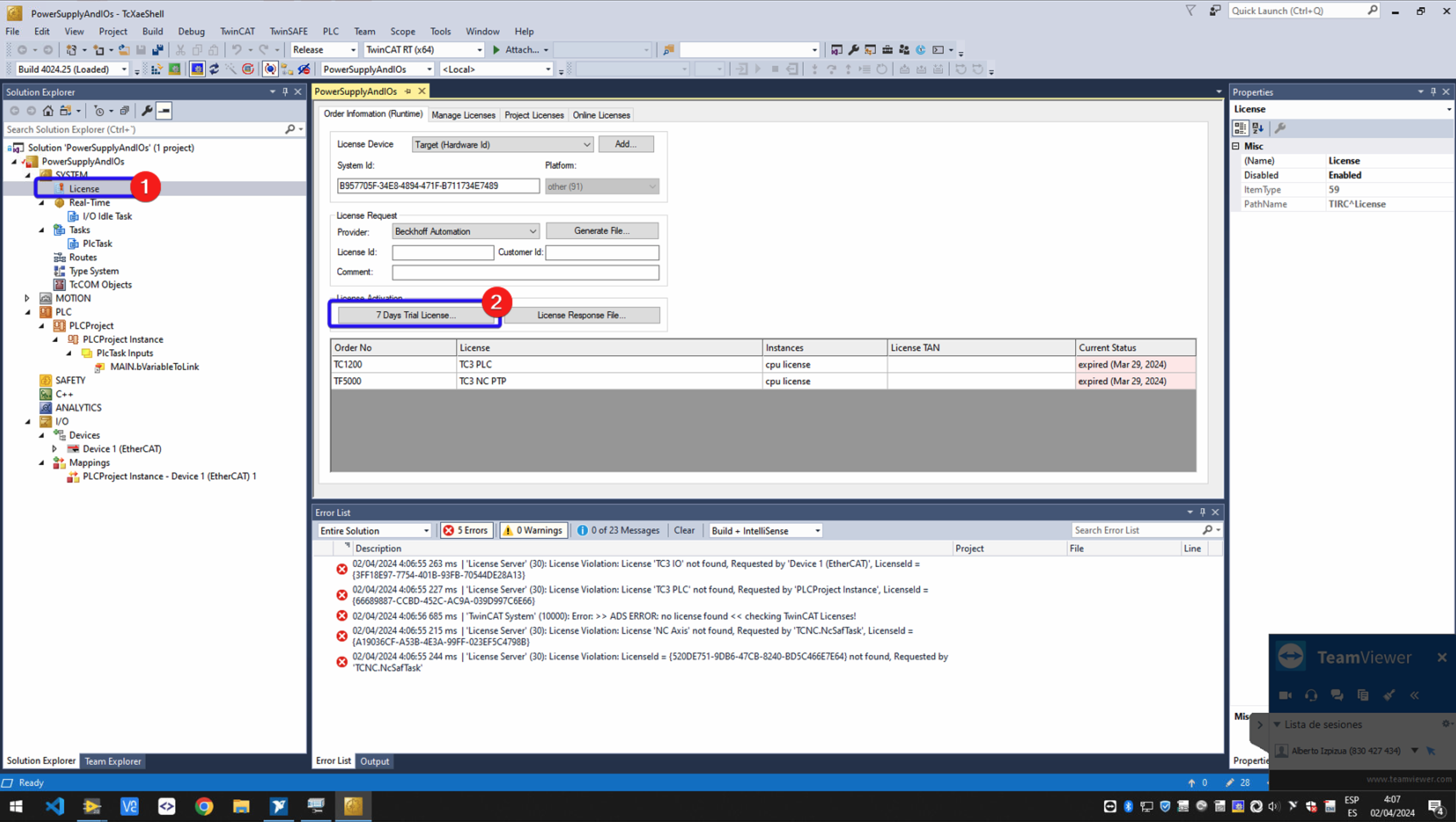Toggle the Preview Selected Items button
This screenshot has width=1456, height=822.
(x=164, y=111)
